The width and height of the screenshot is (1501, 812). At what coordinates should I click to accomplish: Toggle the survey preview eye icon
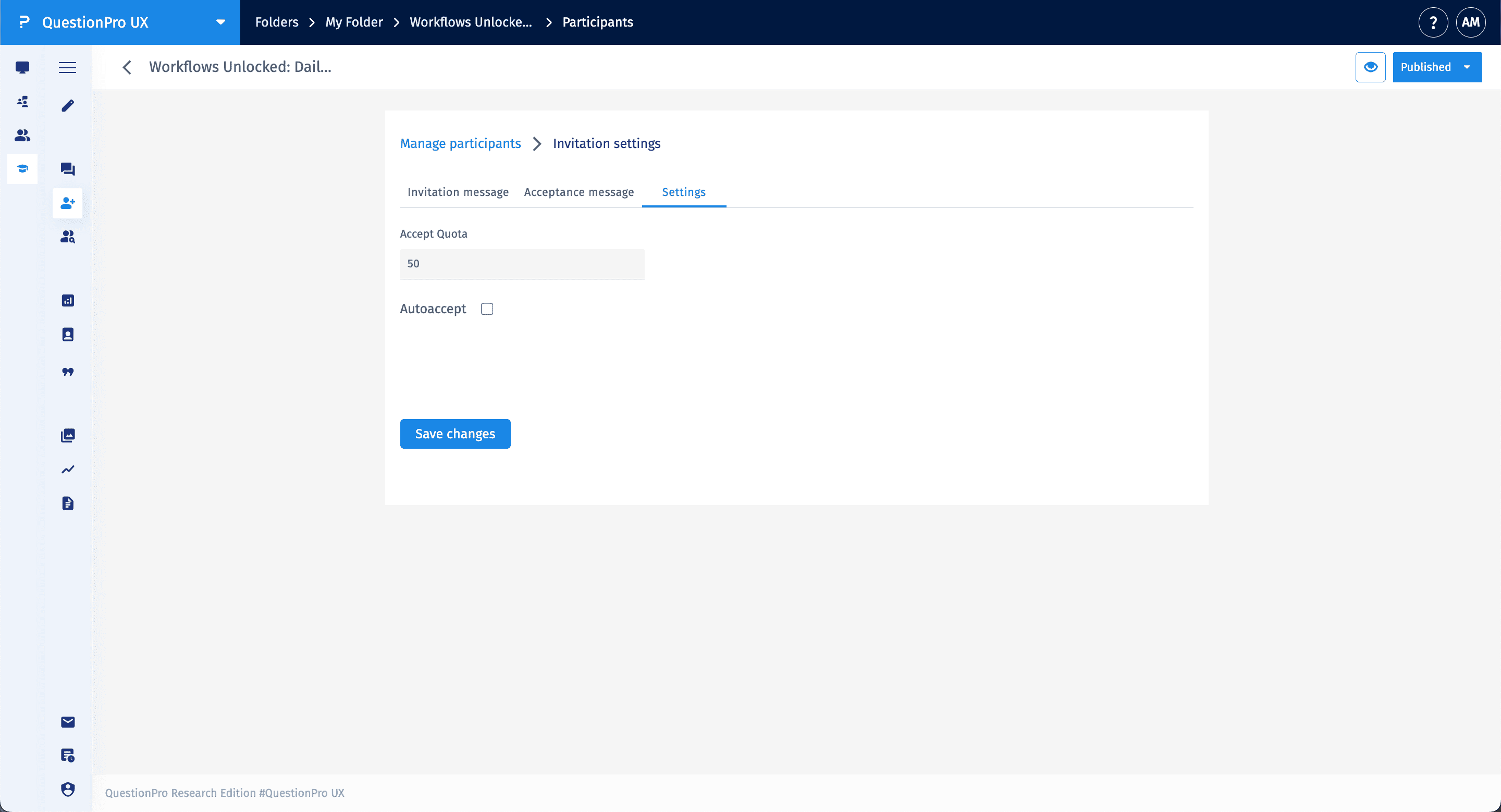(x=1371, y=67)
